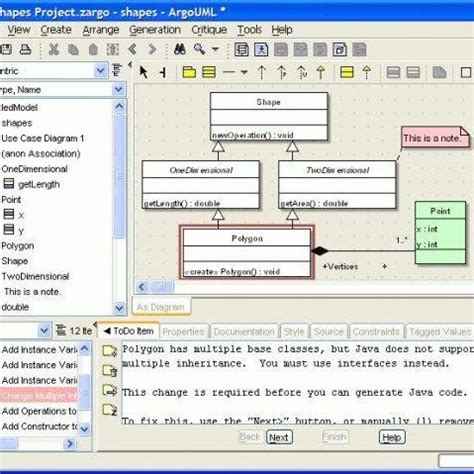Select the green Point class in diagram
Image resolution: width=474 pixels, height=474 pixels.
440,233
